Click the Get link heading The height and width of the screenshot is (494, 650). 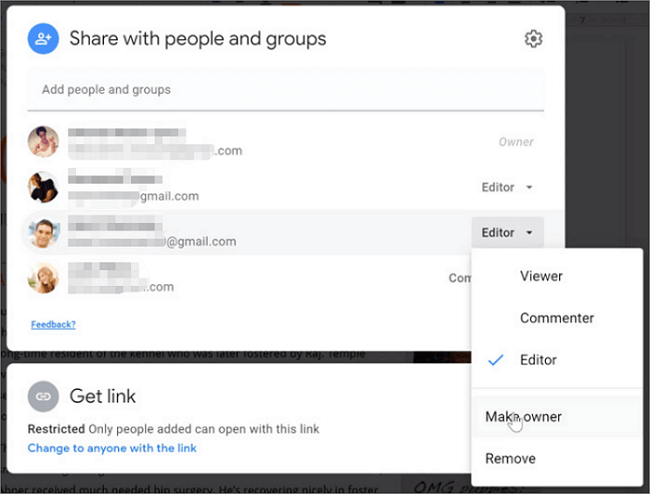102,396
